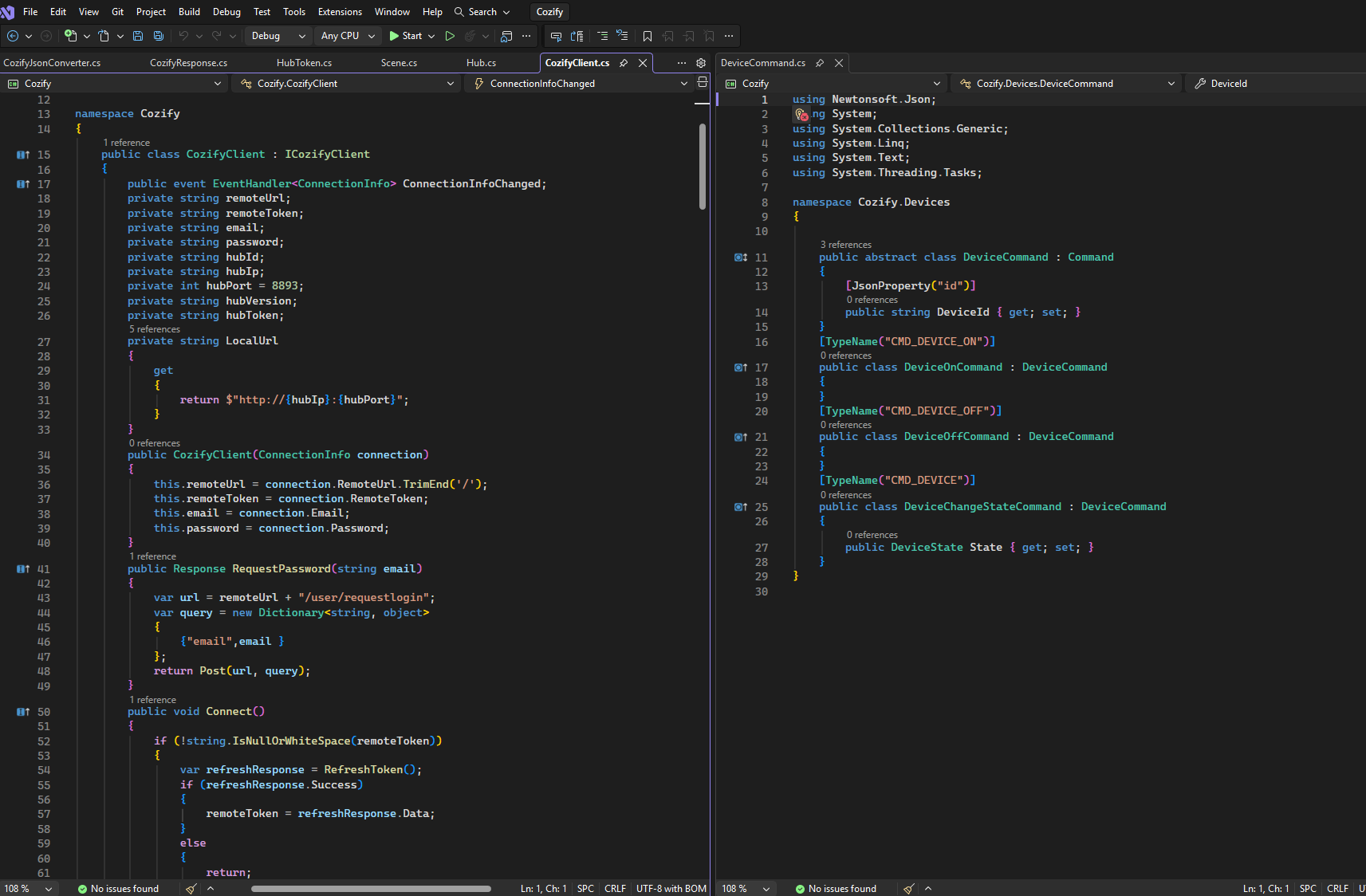Open the Cozify project dropdown in right pane
Image resolution: width=1366 pixels, height=896 pixels.
coord(833,84)
